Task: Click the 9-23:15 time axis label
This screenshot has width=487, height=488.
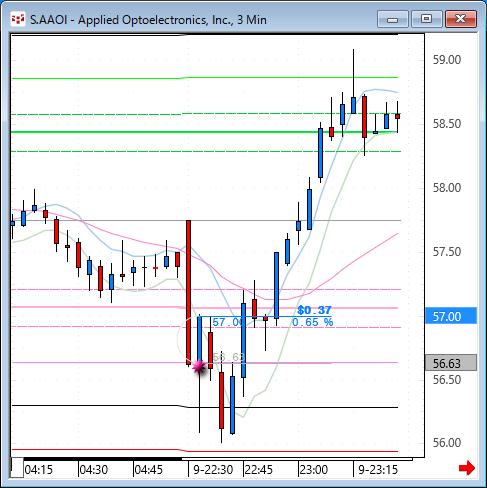Action: click(378, 470)
